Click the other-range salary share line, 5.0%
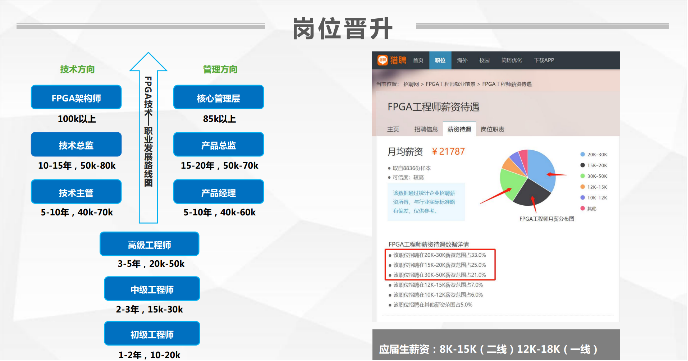This screenshot has width=688, height=361. point(431,304)
